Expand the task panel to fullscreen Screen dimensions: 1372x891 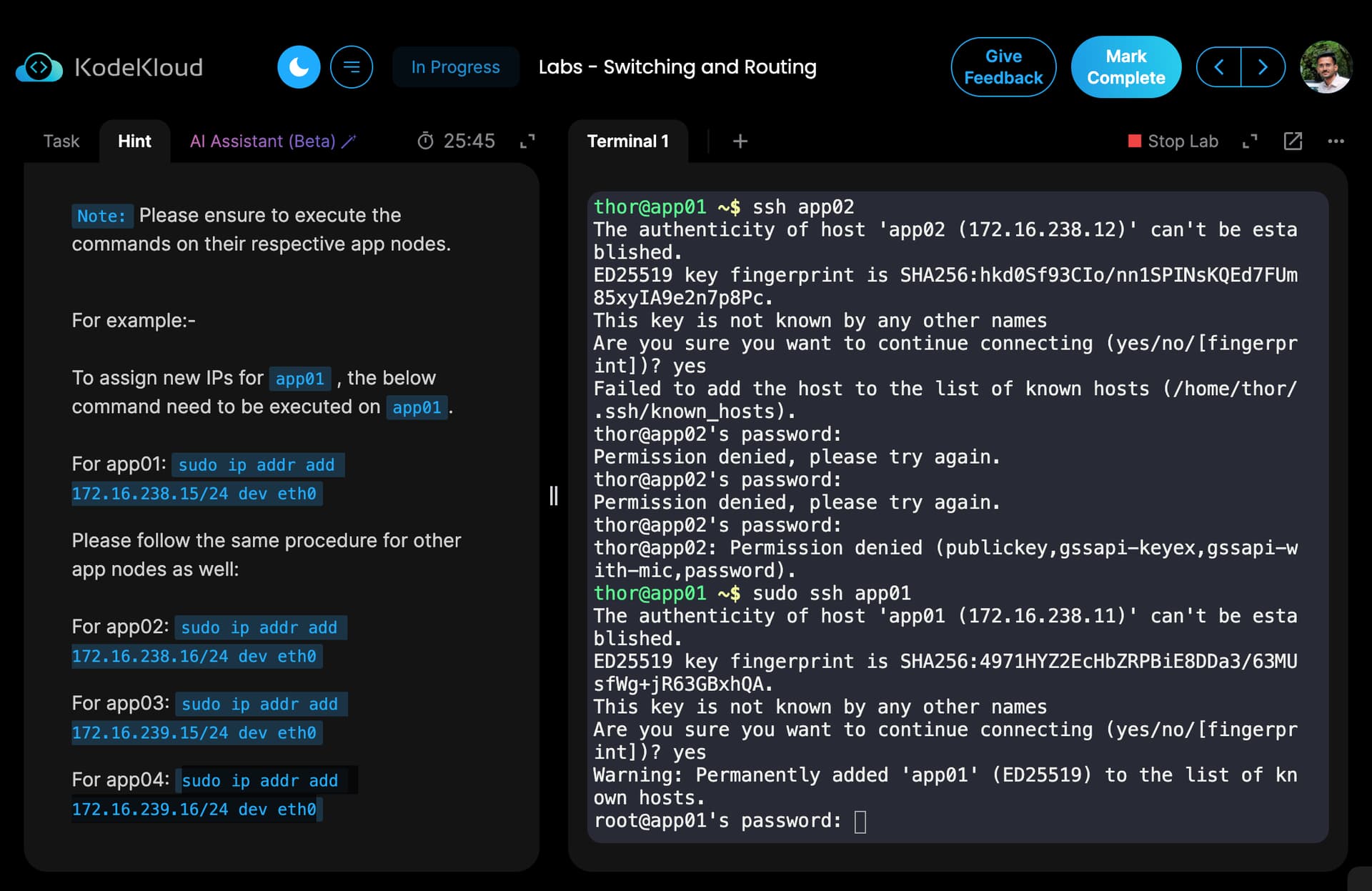point(527,141)
